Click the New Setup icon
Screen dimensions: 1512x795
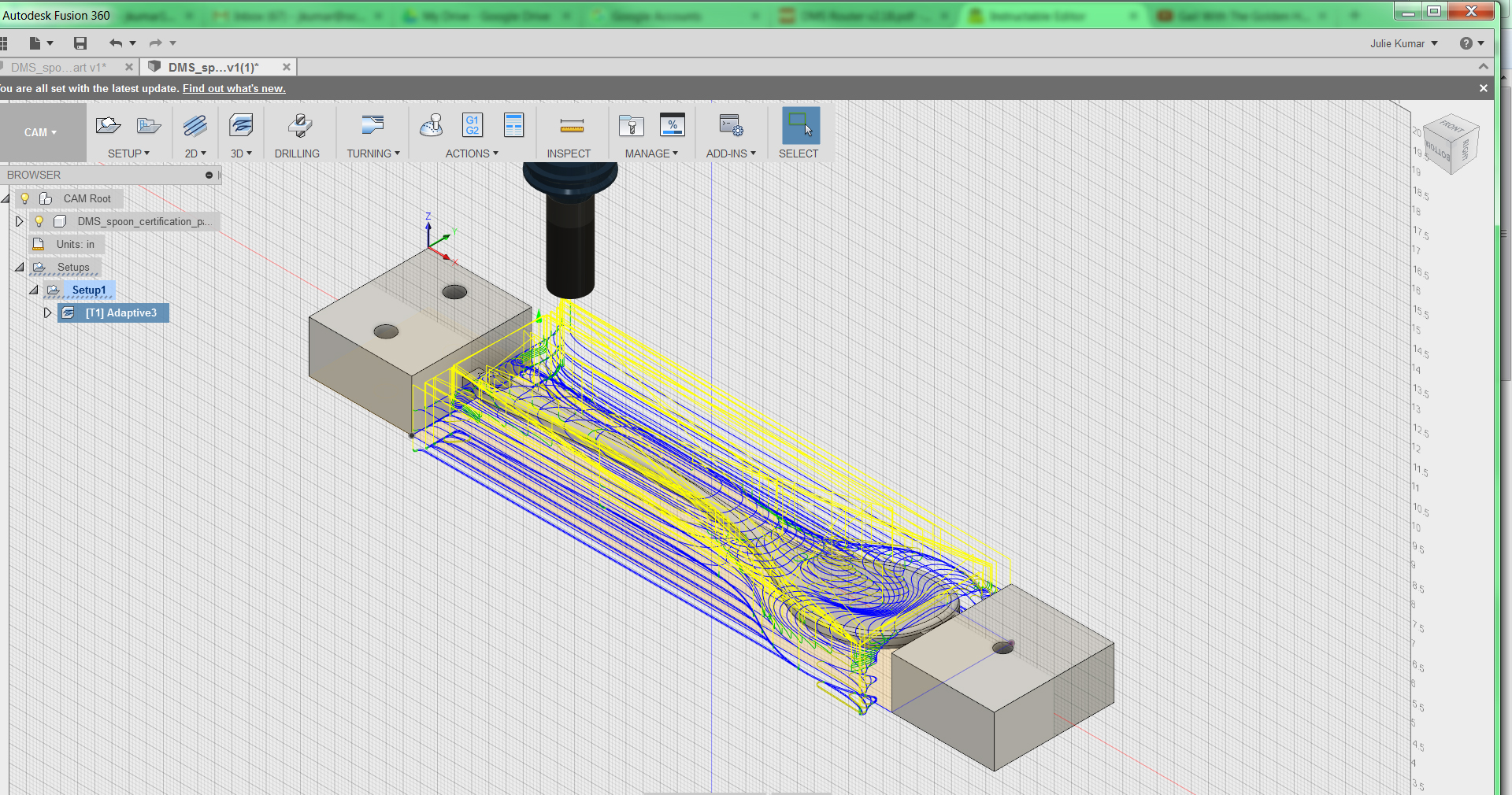(108, 126)
